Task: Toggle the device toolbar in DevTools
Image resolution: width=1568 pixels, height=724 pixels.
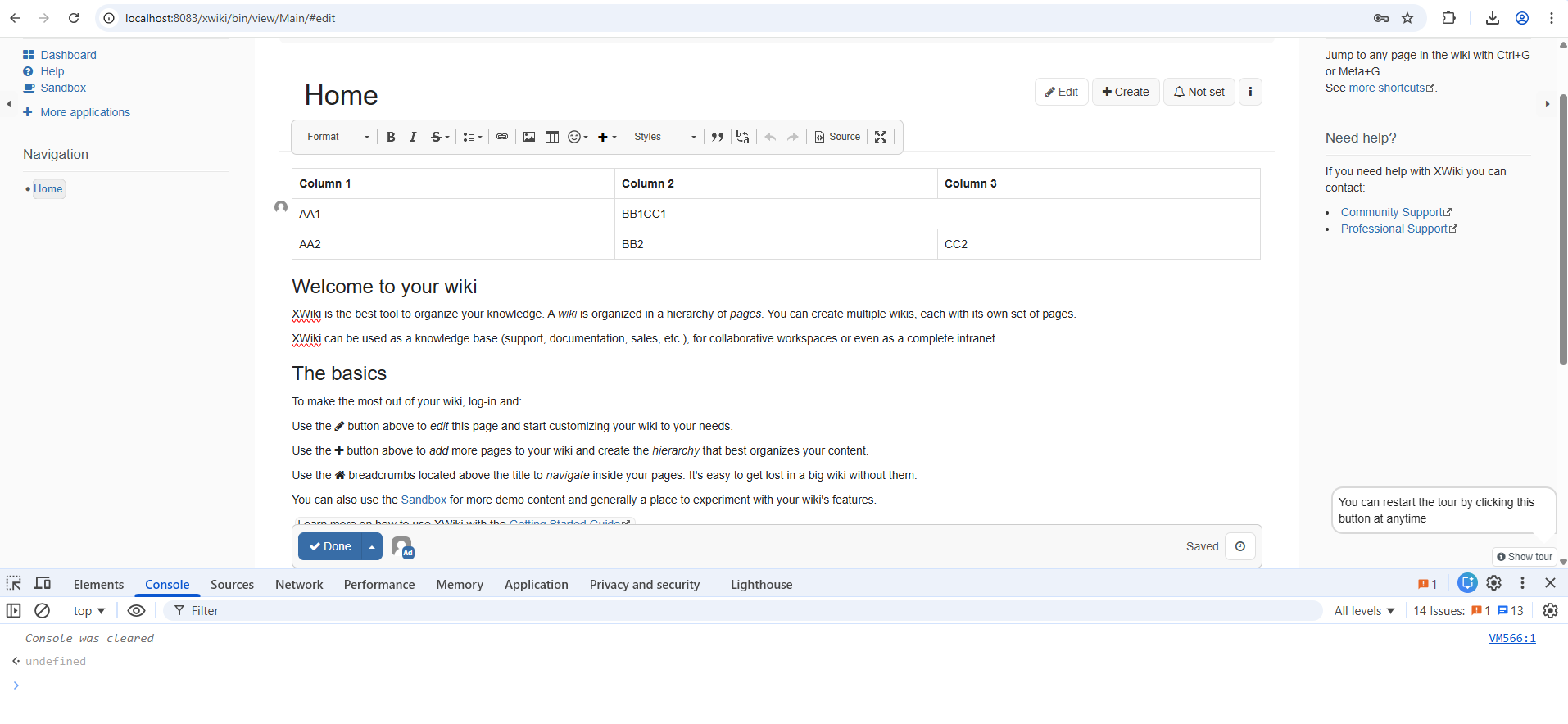Action: point(43,583)
